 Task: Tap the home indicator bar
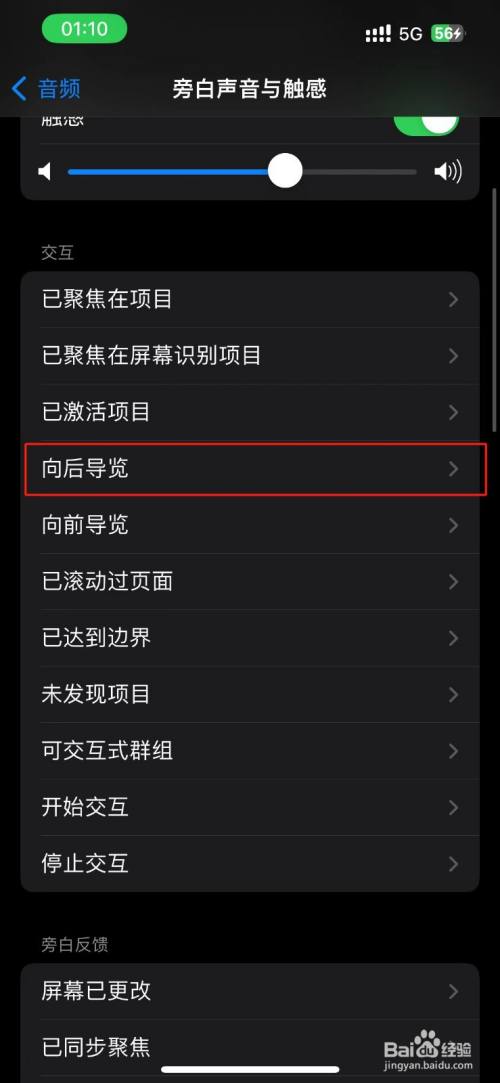[250, 1070]
